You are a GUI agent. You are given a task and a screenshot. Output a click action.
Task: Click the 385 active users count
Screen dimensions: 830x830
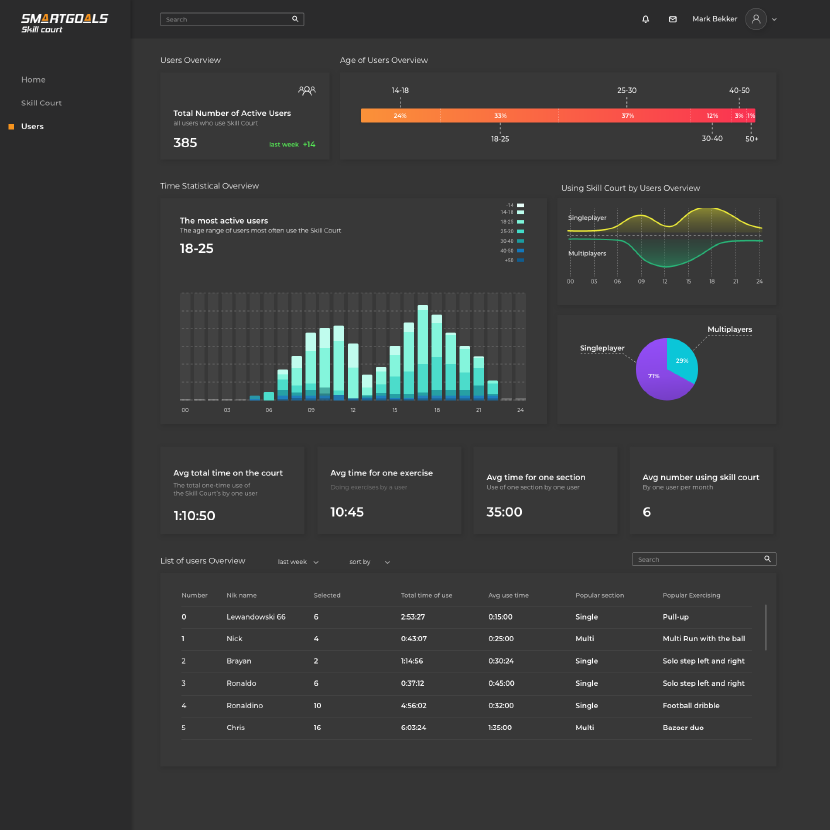tap(185, 142)
